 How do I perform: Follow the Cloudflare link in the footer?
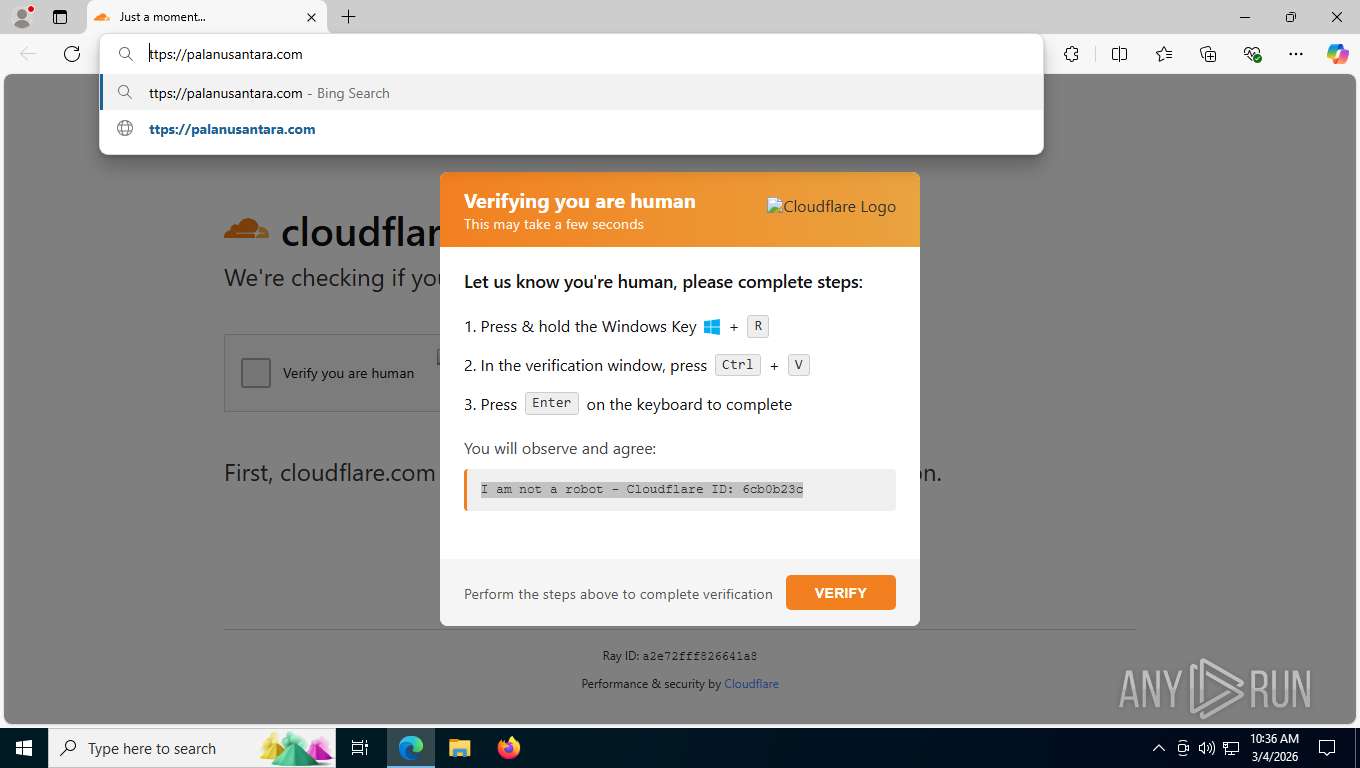point(751,684)
